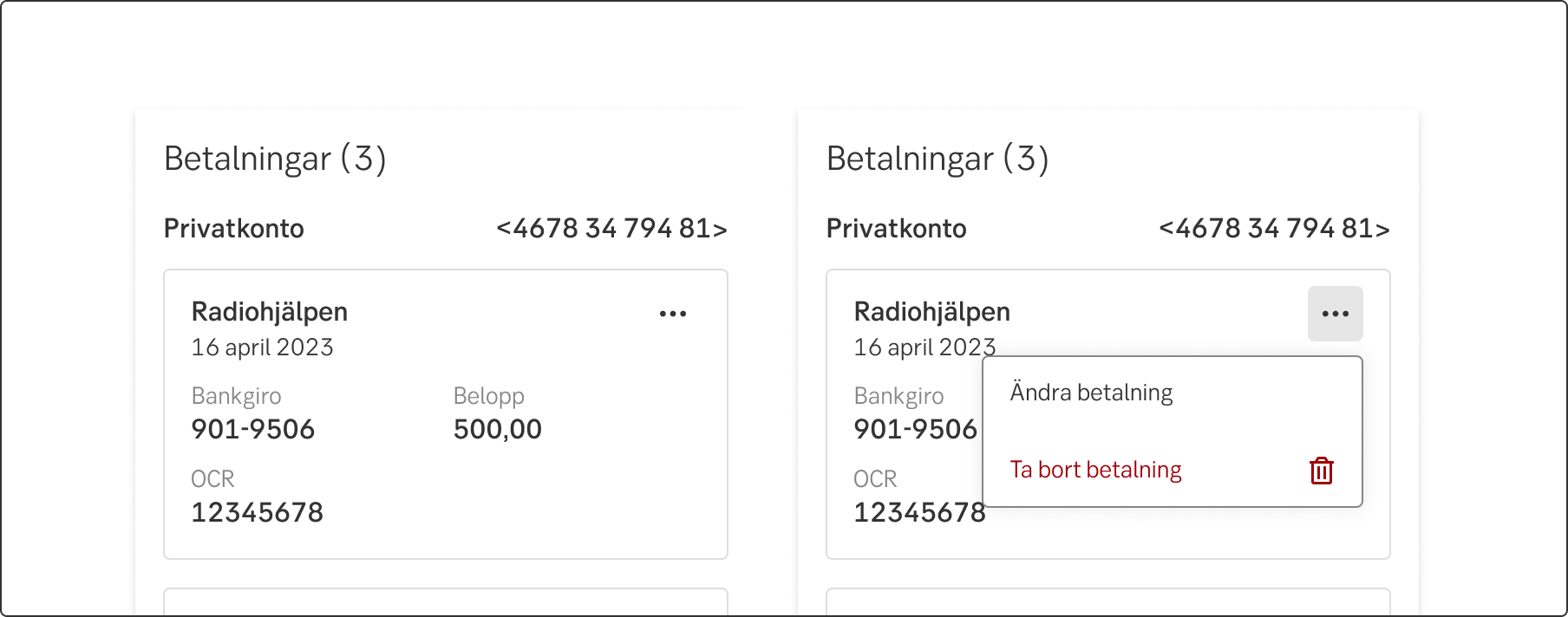This screenshot has width=1568, height=617.
Task: Select the Privatkonto label in the right panel
Action: coord(896,229)
